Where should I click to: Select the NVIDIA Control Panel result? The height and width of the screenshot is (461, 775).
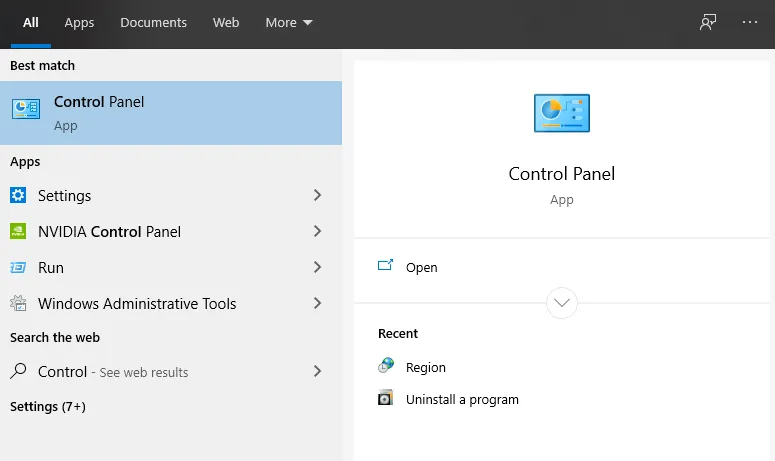coord(171,231)
